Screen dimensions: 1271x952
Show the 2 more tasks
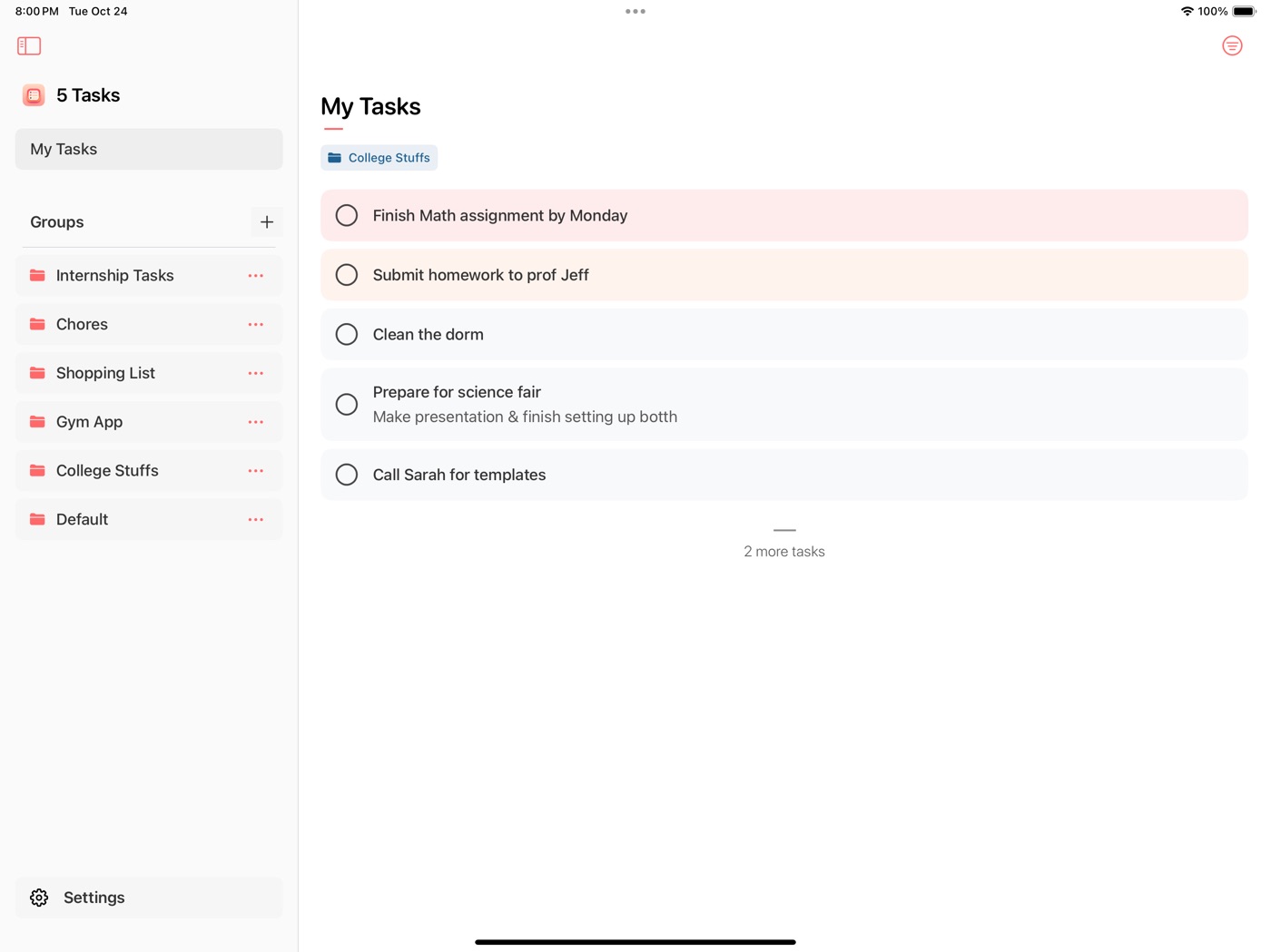(784, 551)
